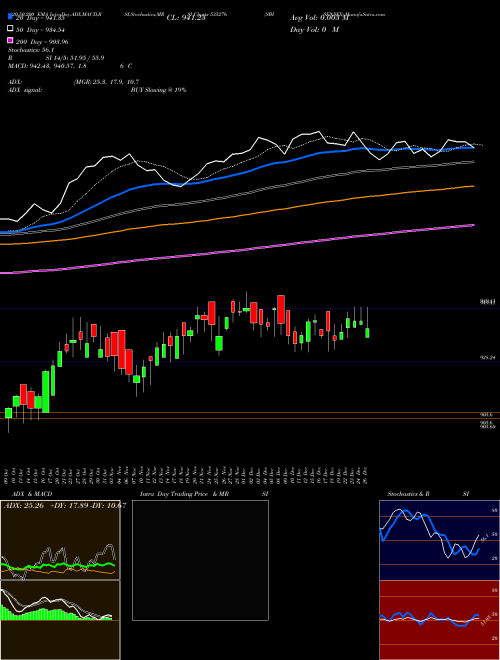The height and width of the screenshot is (660, 500).
Task: Click the blue 20 day EMA line's end
Action: click(472, 147)
